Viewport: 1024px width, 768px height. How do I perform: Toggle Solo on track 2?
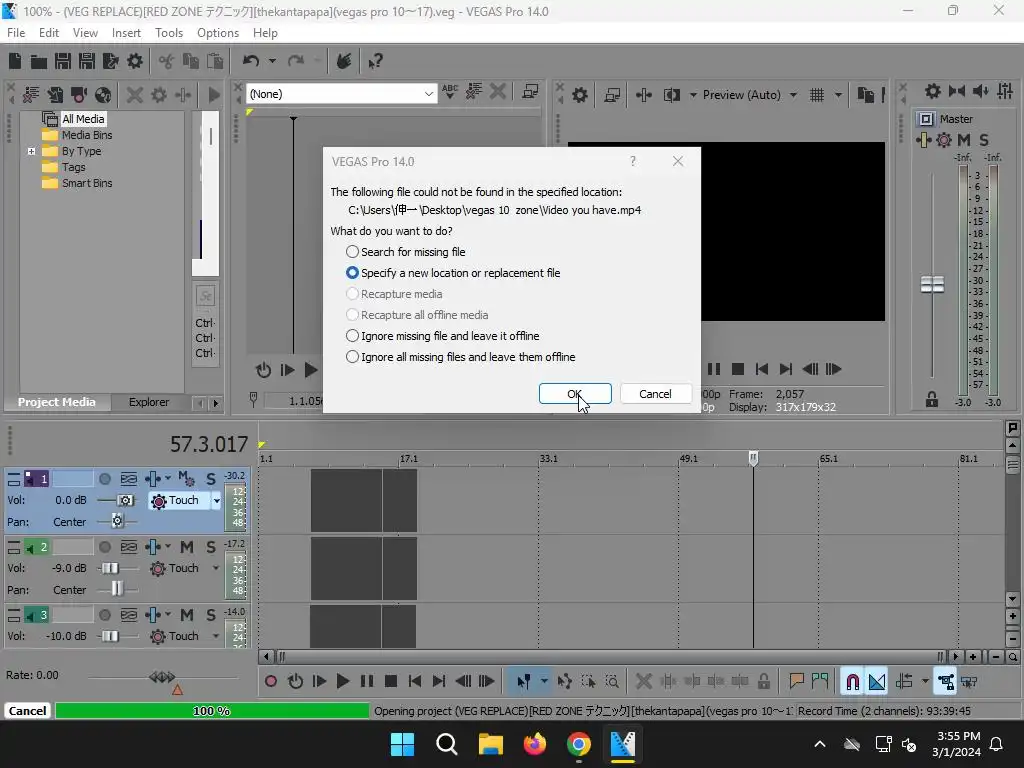(211, 547)
